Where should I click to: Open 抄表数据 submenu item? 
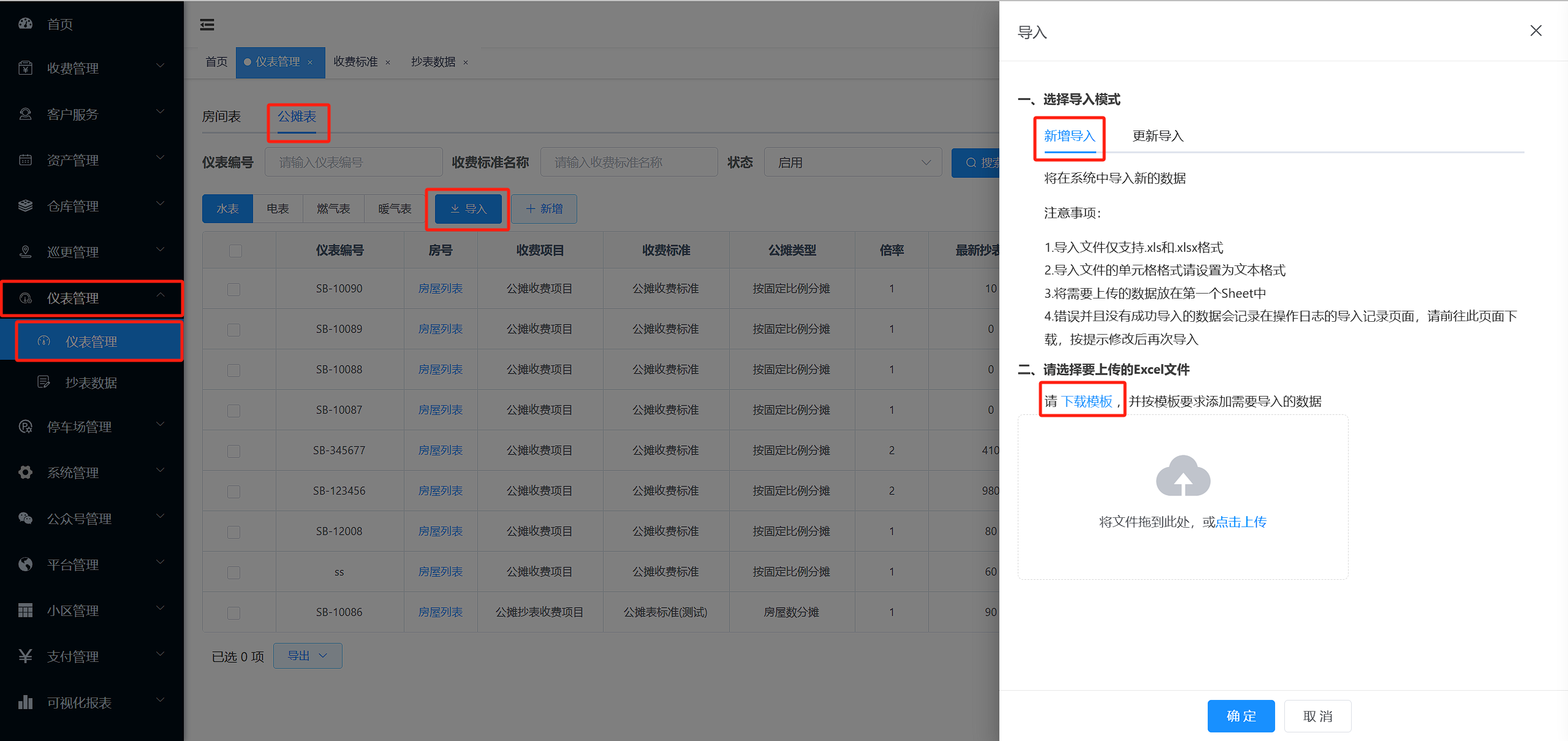tap(92, 382)
